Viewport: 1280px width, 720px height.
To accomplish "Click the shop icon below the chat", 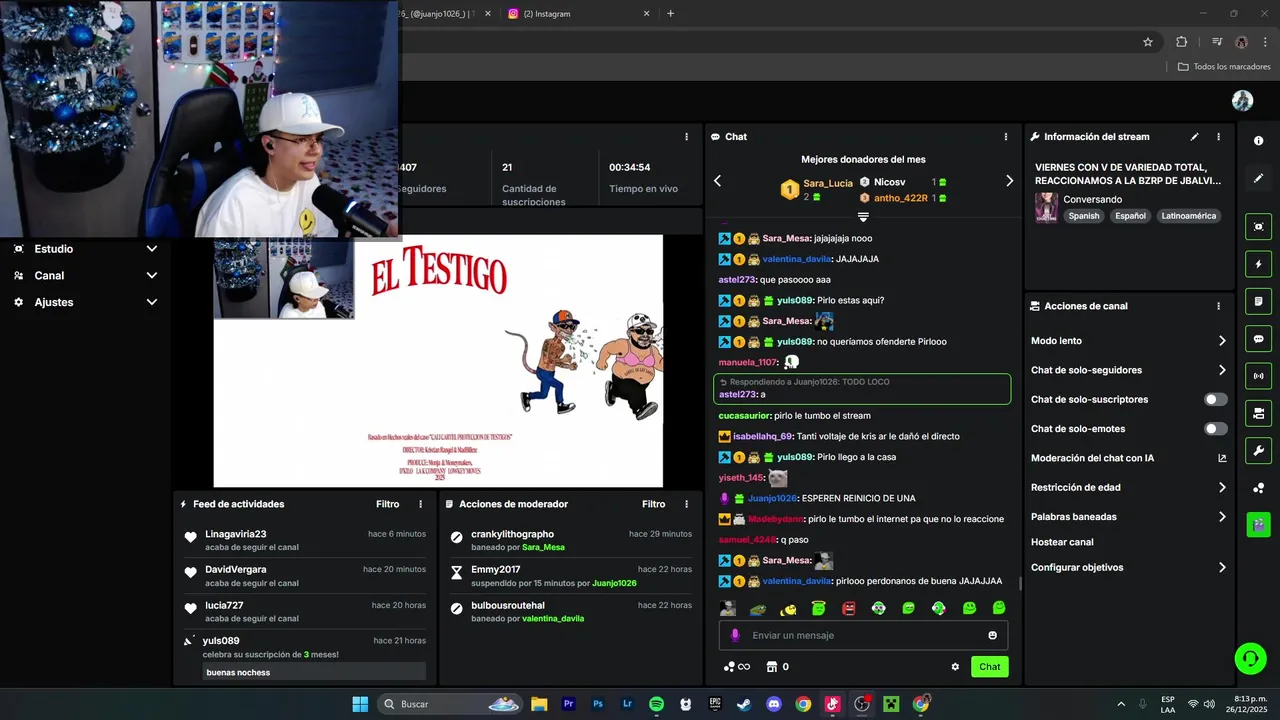I will [x=771, y=667].
